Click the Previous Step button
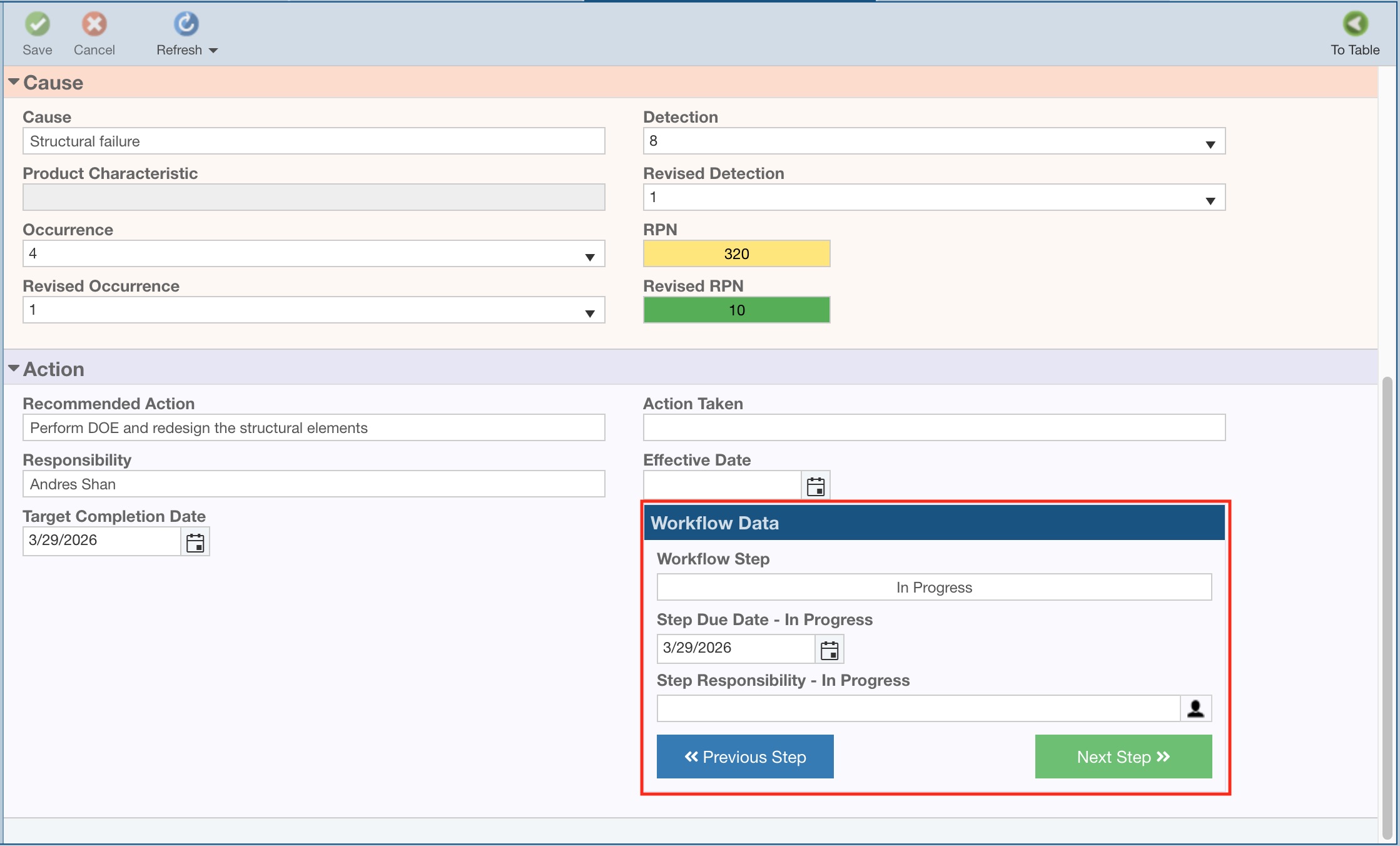 pyautogui.click(x=745, y=757)
